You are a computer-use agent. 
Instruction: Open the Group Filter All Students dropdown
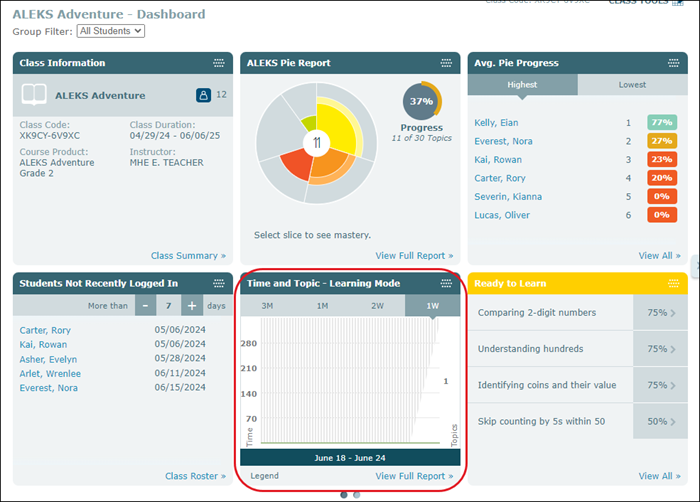[x=110, y=31]
